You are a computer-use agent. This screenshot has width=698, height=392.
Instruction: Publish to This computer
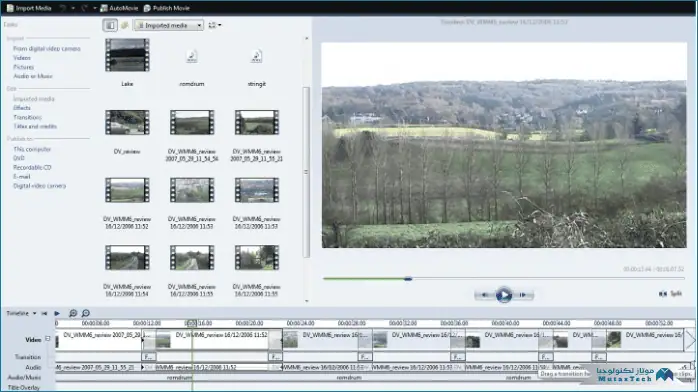32,149
